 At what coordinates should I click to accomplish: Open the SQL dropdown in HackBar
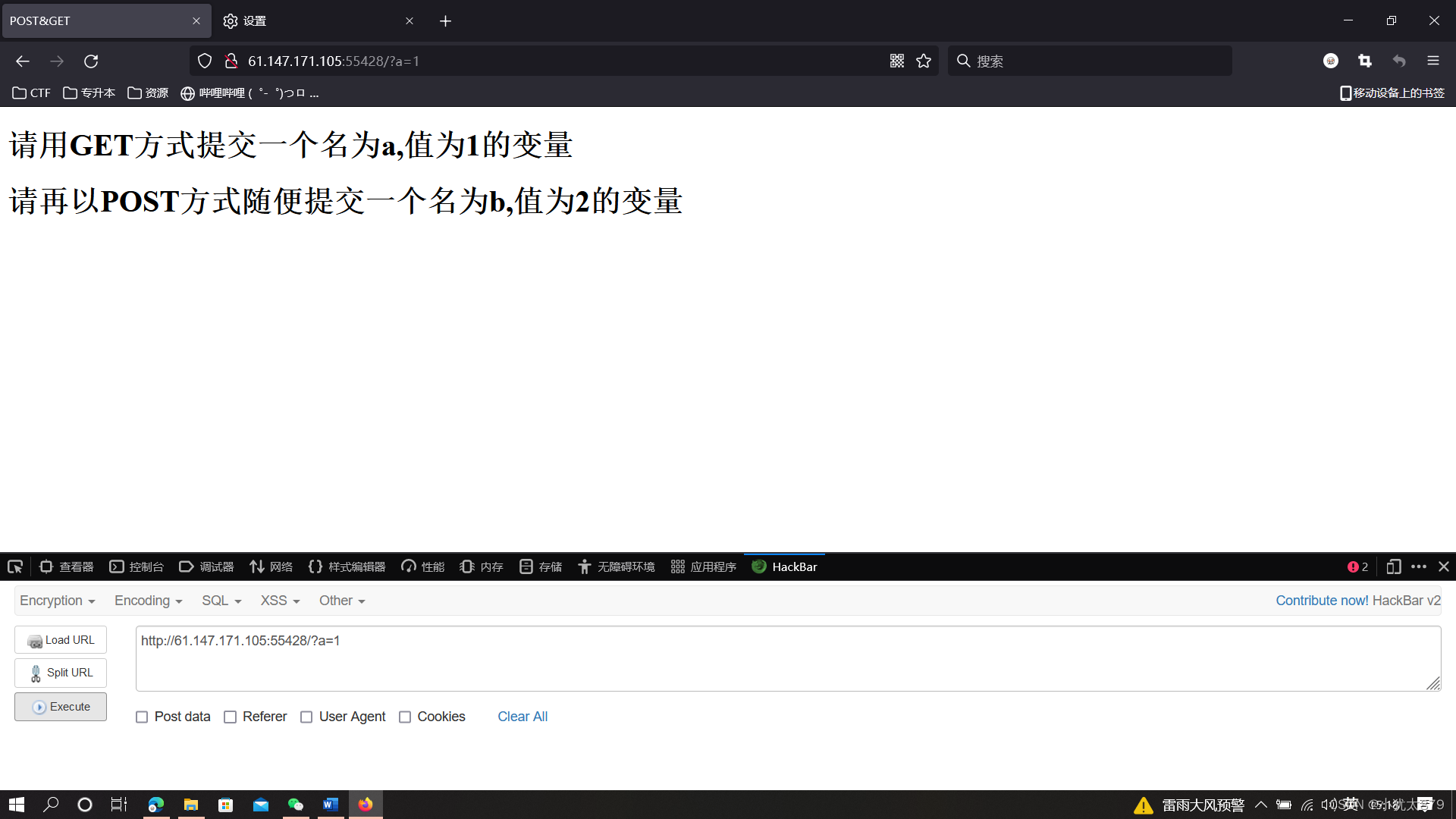click(221, 601)
